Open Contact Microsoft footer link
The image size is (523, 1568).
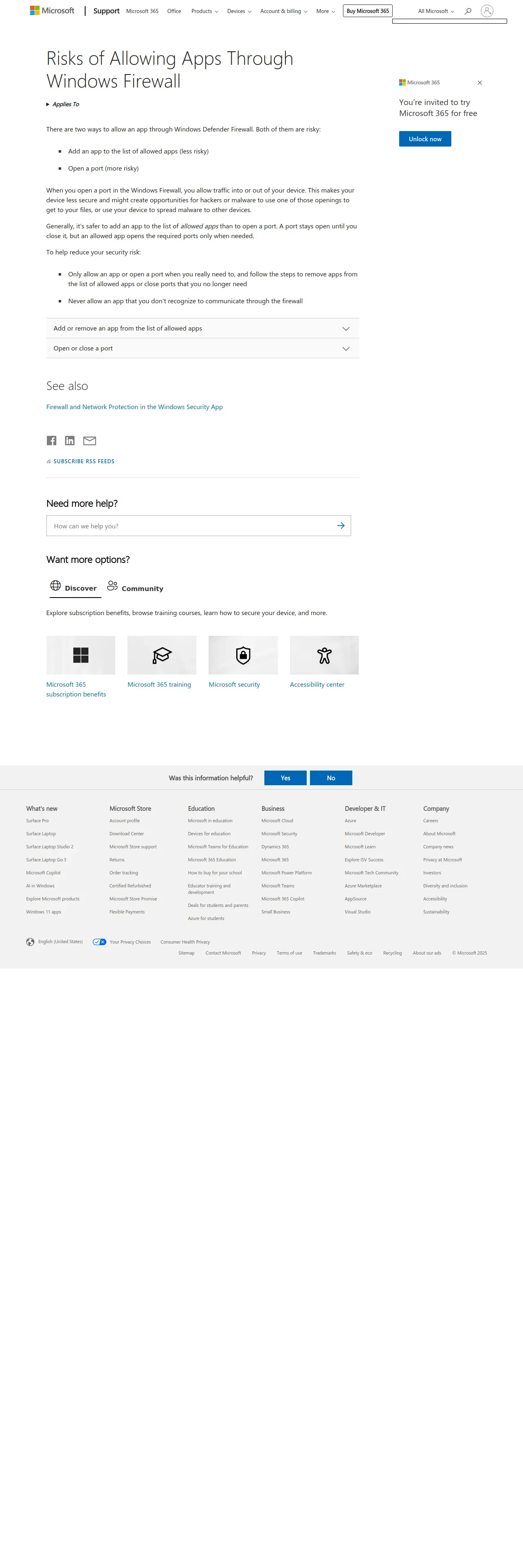tap(224, 953)
